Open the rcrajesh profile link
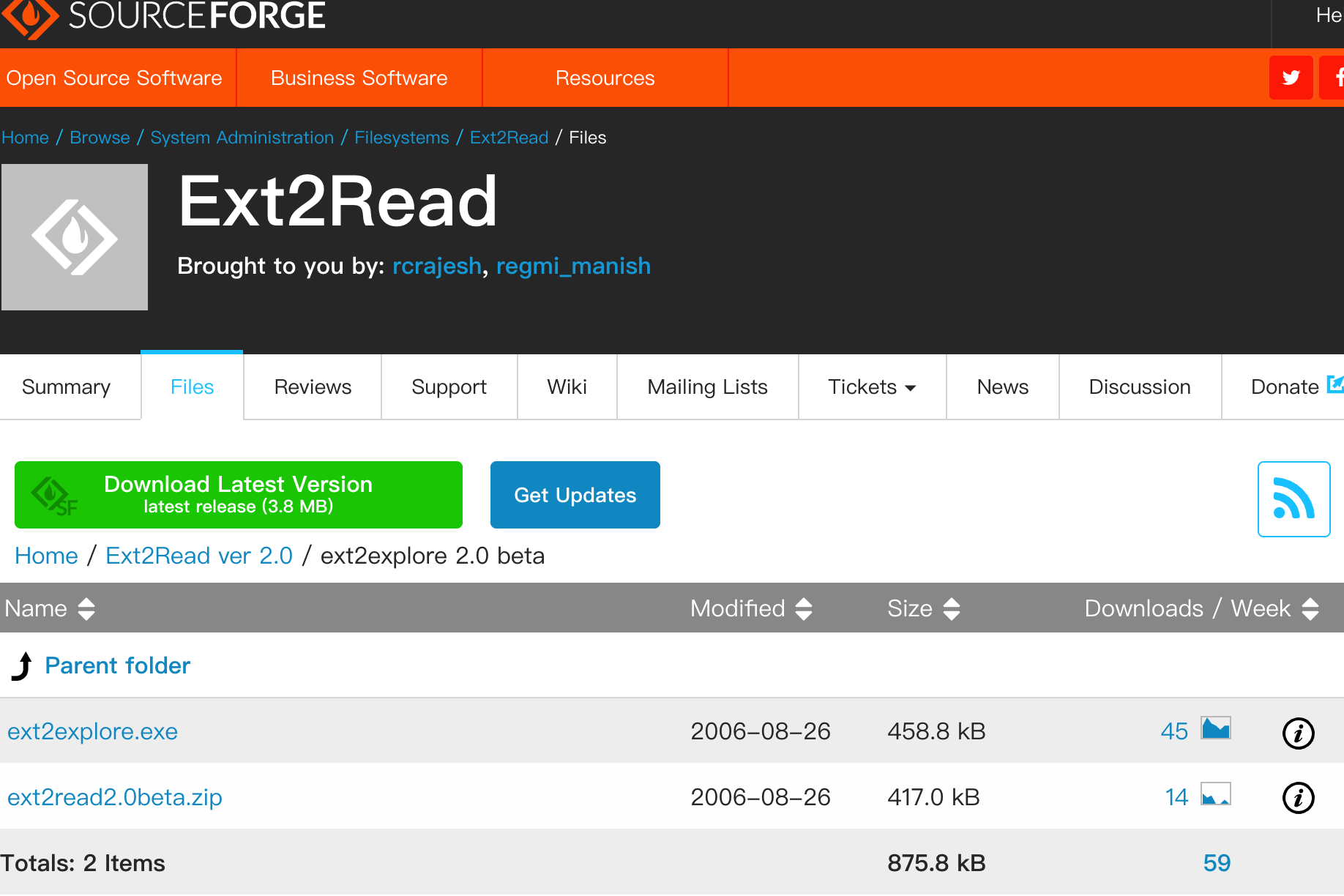Image resolution: width=1344 pixels, height=896 pixels. [x=436, y=266]
